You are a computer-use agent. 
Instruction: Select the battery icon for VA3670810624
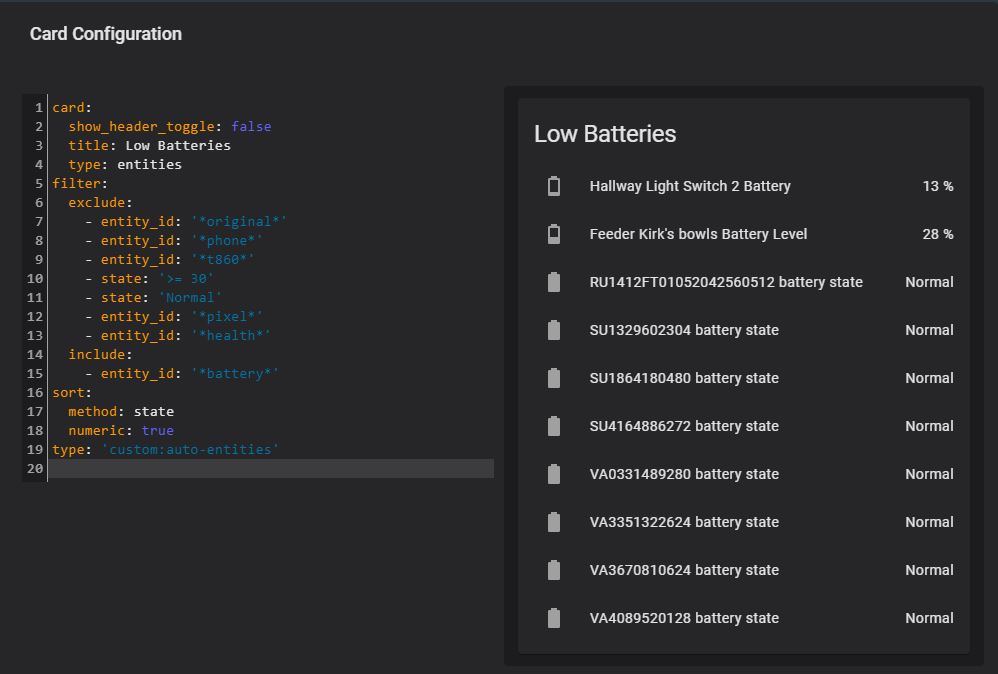tap(552, 569)
